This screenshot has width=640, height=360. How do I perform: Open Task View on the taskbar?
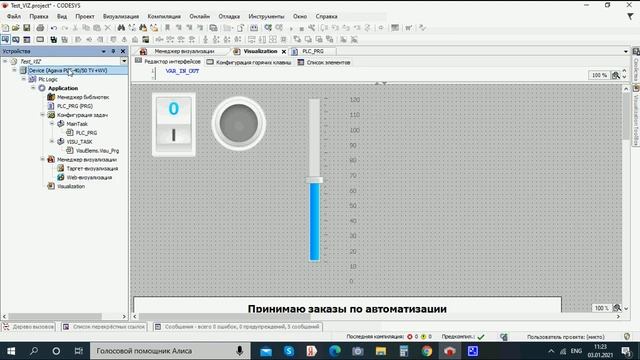[x=78, y=351]
